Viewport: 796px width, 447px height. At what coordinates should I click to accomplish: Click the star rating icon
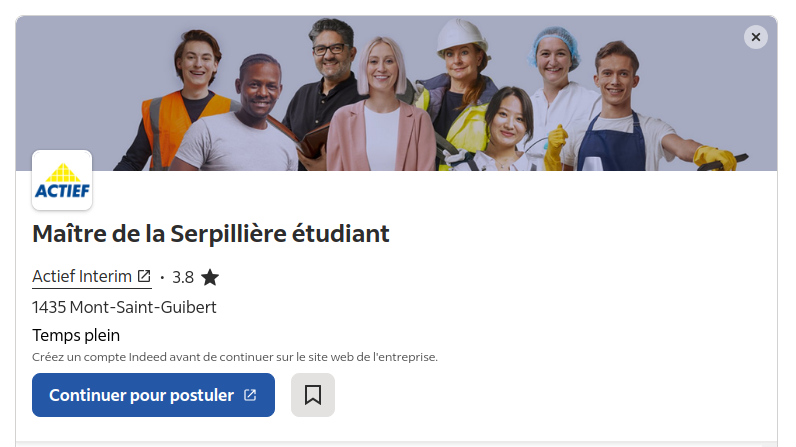pos(210,277)
